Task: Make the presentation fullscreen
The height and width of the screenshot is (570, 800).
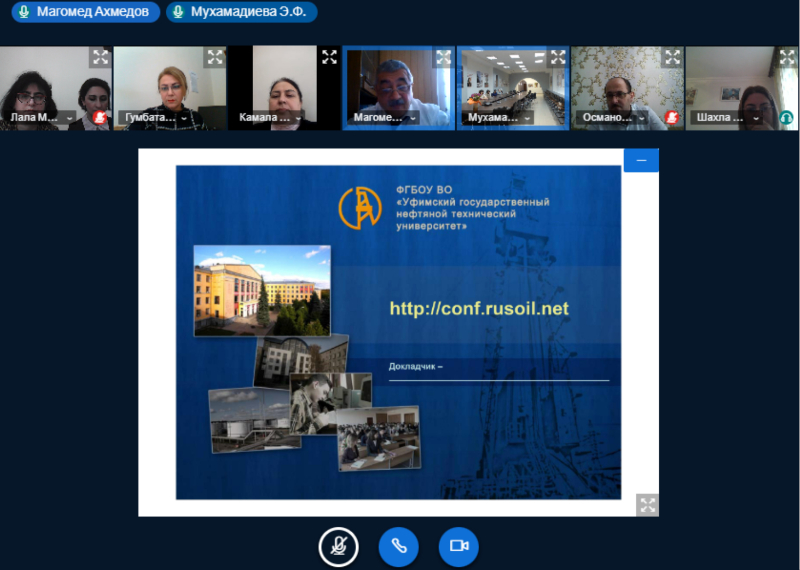Action: pyautogui.click(x=648, y=505)
